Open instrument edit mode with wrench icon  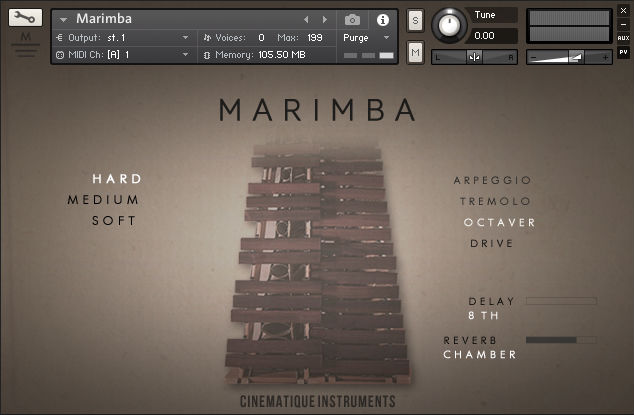25,18
